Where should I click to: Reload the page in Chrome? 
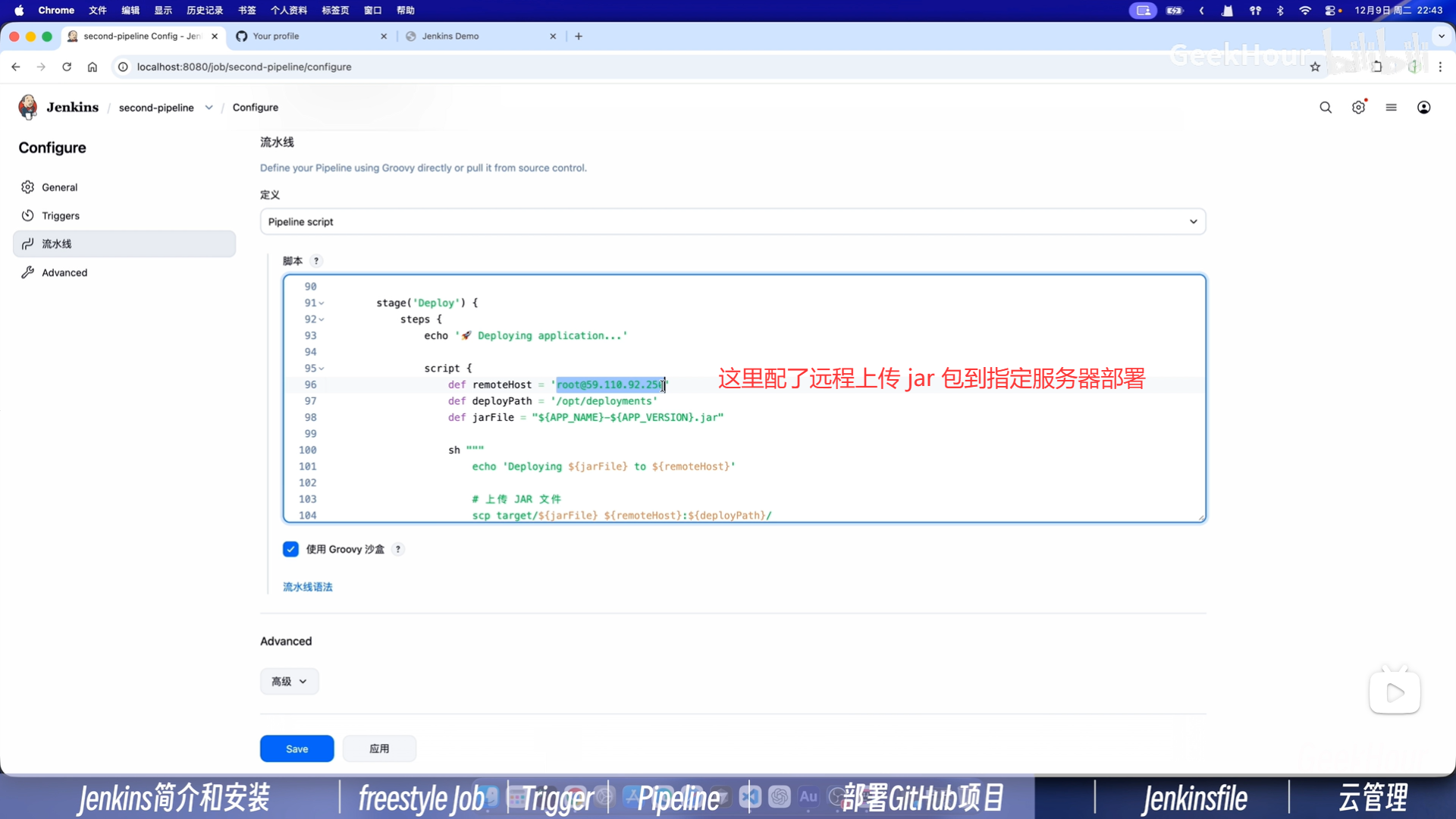click(x=67, y=67)
